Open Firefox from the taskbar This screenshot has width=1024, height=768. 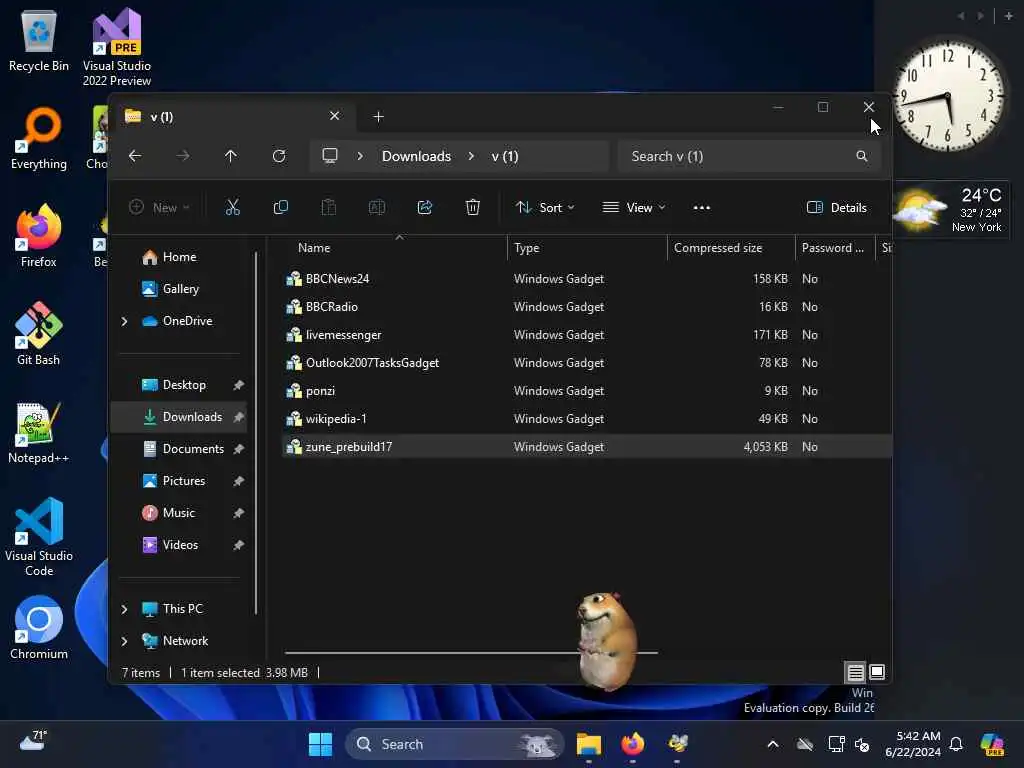pos(633,744)
